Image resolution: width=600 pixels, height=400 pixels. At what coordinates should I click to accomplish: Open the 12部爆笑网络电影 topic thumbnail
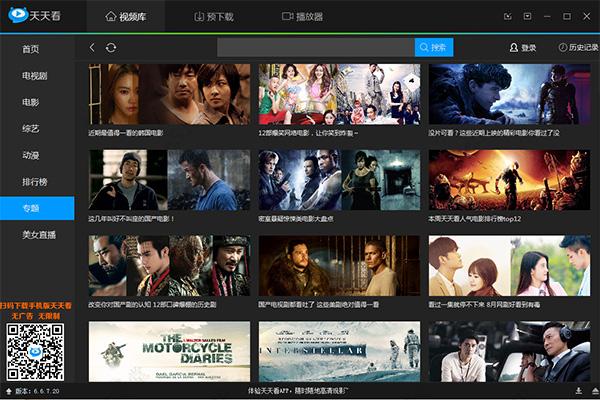tap(339, 94)
